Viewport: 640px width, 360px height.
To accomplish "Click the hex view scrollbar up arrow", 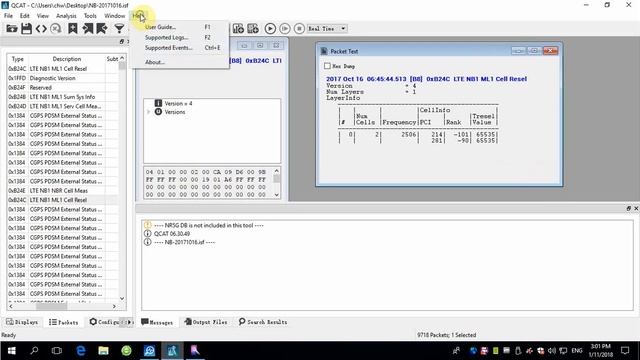I will click(277, 171).
